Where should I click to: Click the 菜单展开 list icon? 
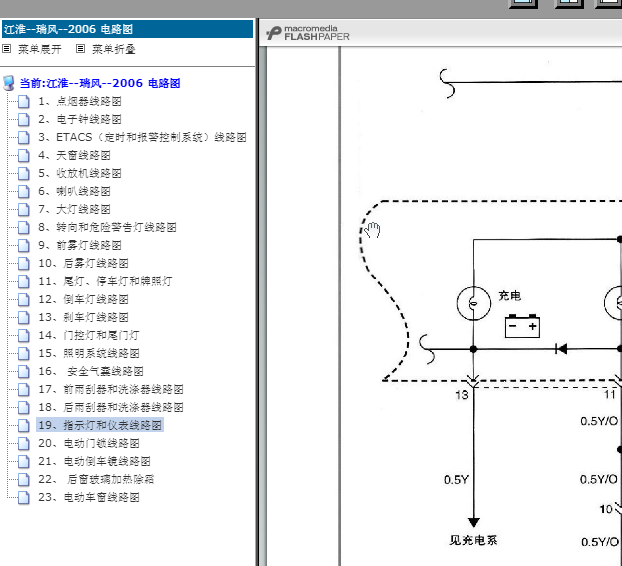[x=6, y=49]
